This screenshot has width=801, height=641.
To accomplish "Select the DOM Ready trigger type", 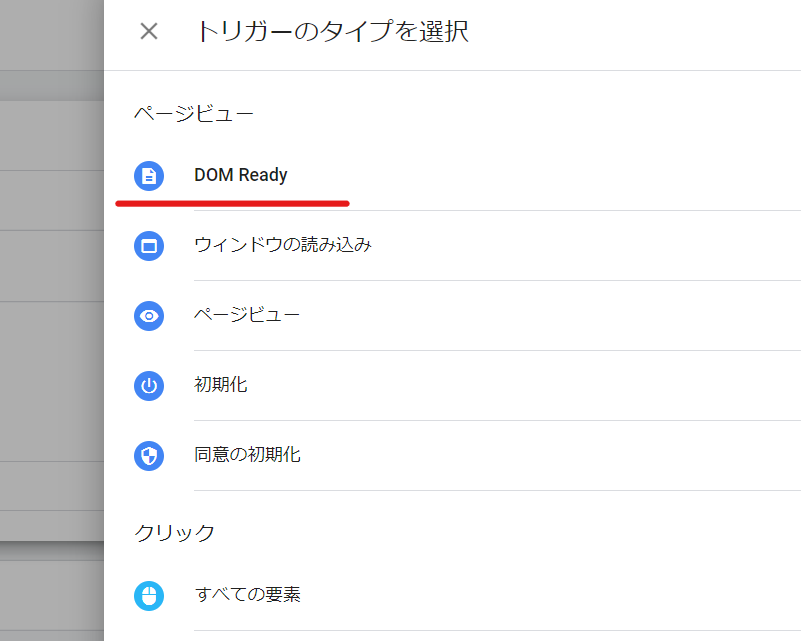I will [x=241, y=175].
